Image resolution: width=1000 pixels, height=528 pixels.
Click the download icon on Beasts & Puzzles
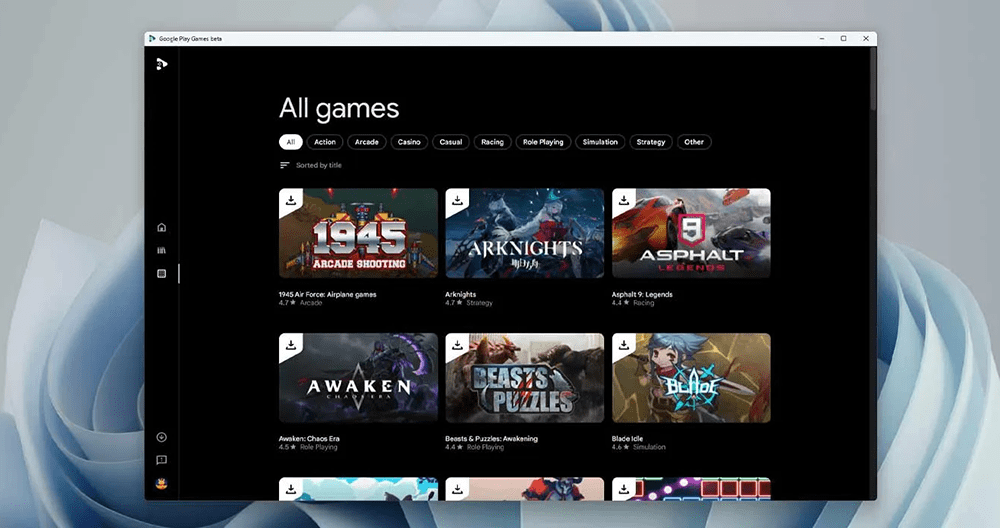[457, 345]
